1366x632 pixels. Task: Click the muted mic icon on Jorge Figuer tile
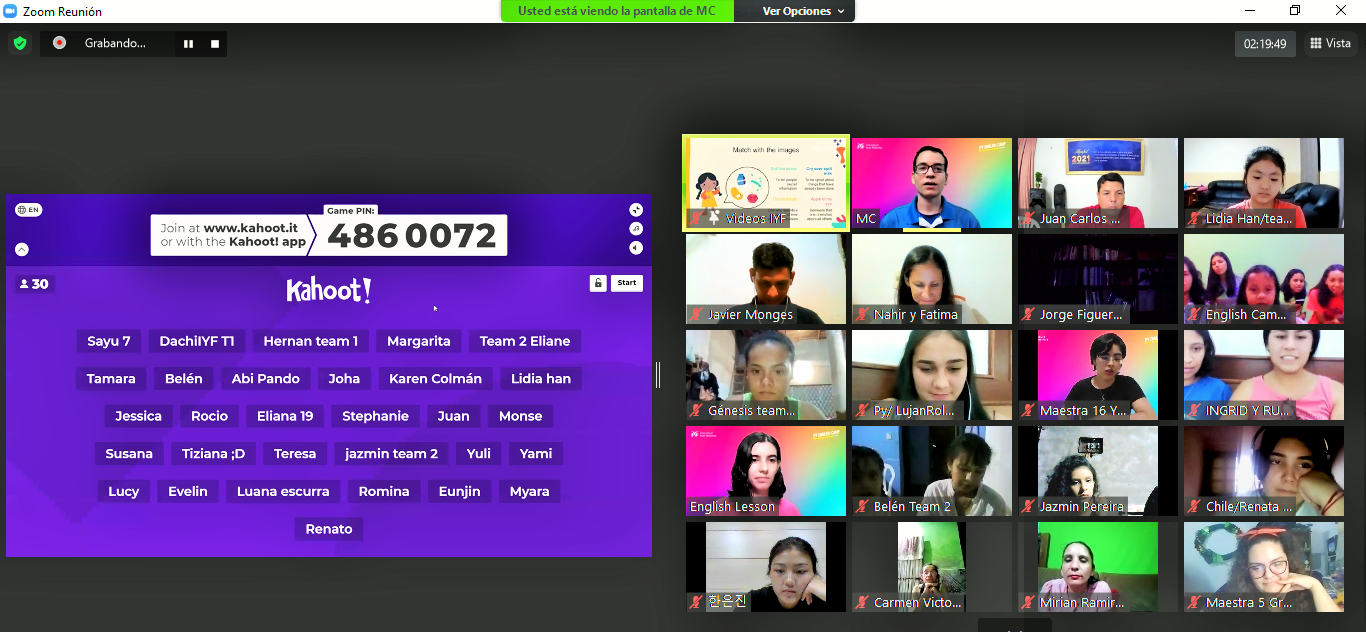[1028, 314]
